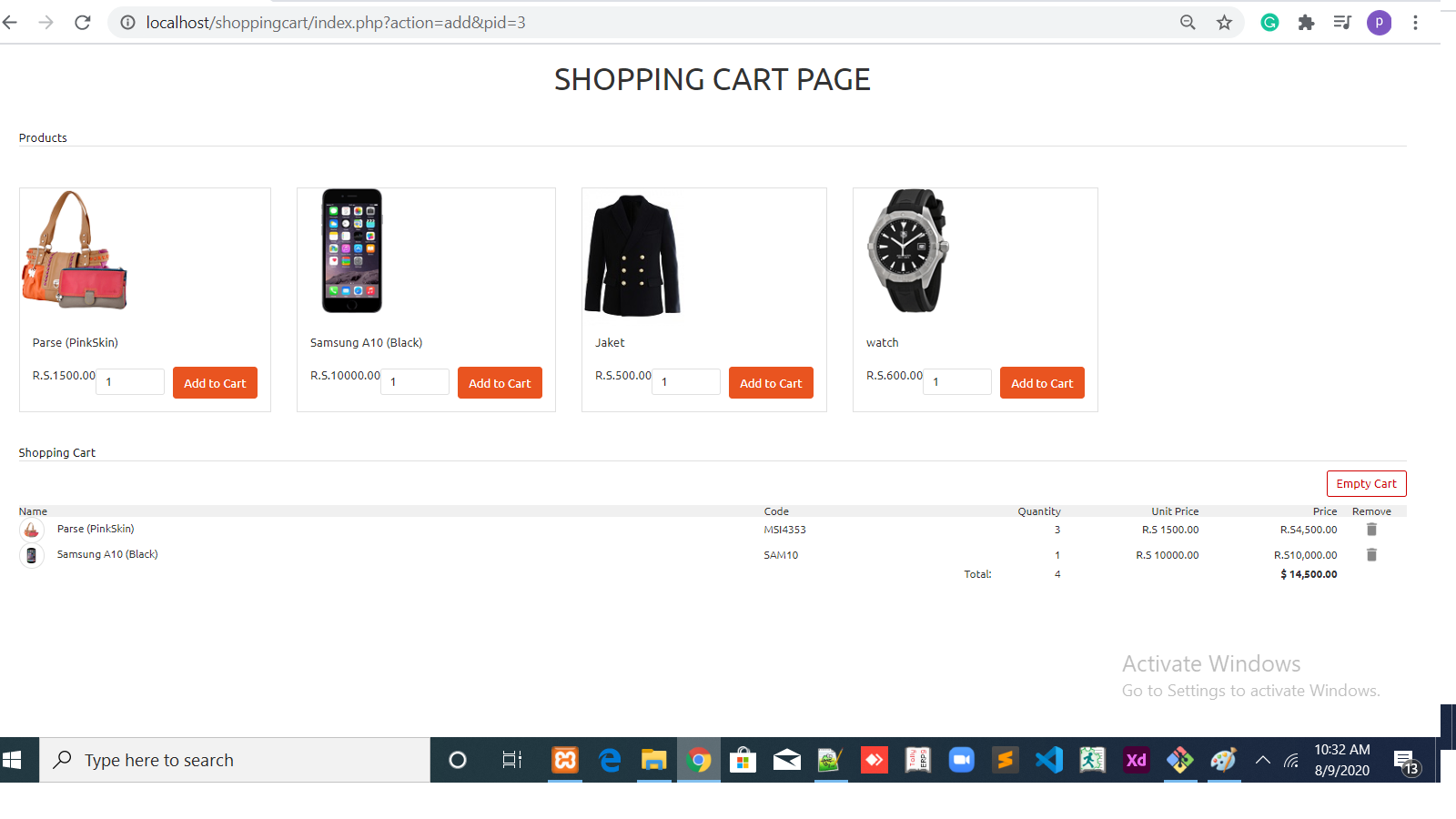Click the quantity field for Samsung A10

coord(414,381)
